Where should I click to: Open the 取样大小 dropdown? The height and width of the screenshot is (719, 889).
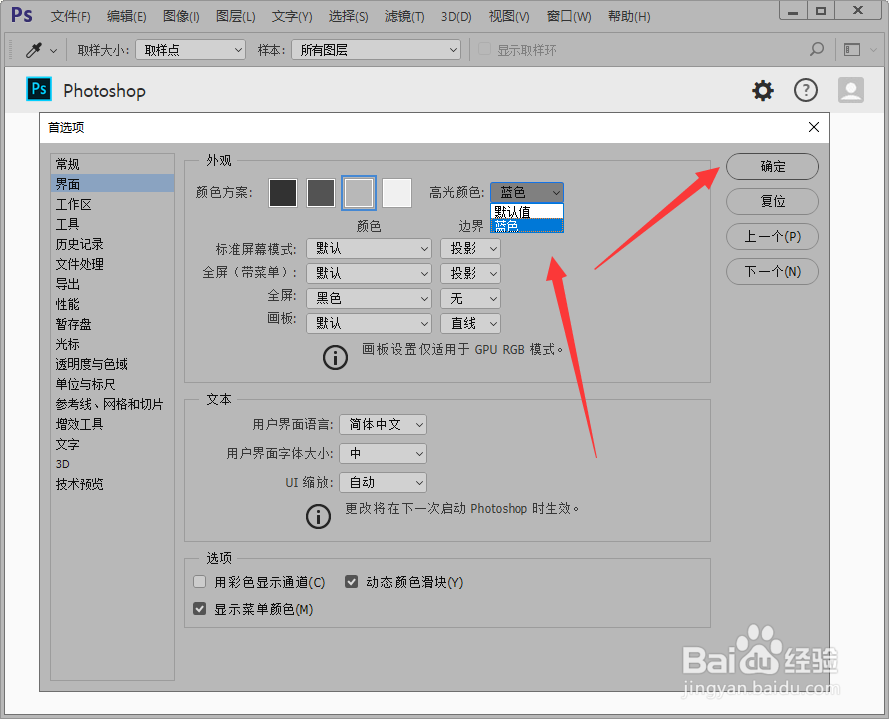point(190,50)
